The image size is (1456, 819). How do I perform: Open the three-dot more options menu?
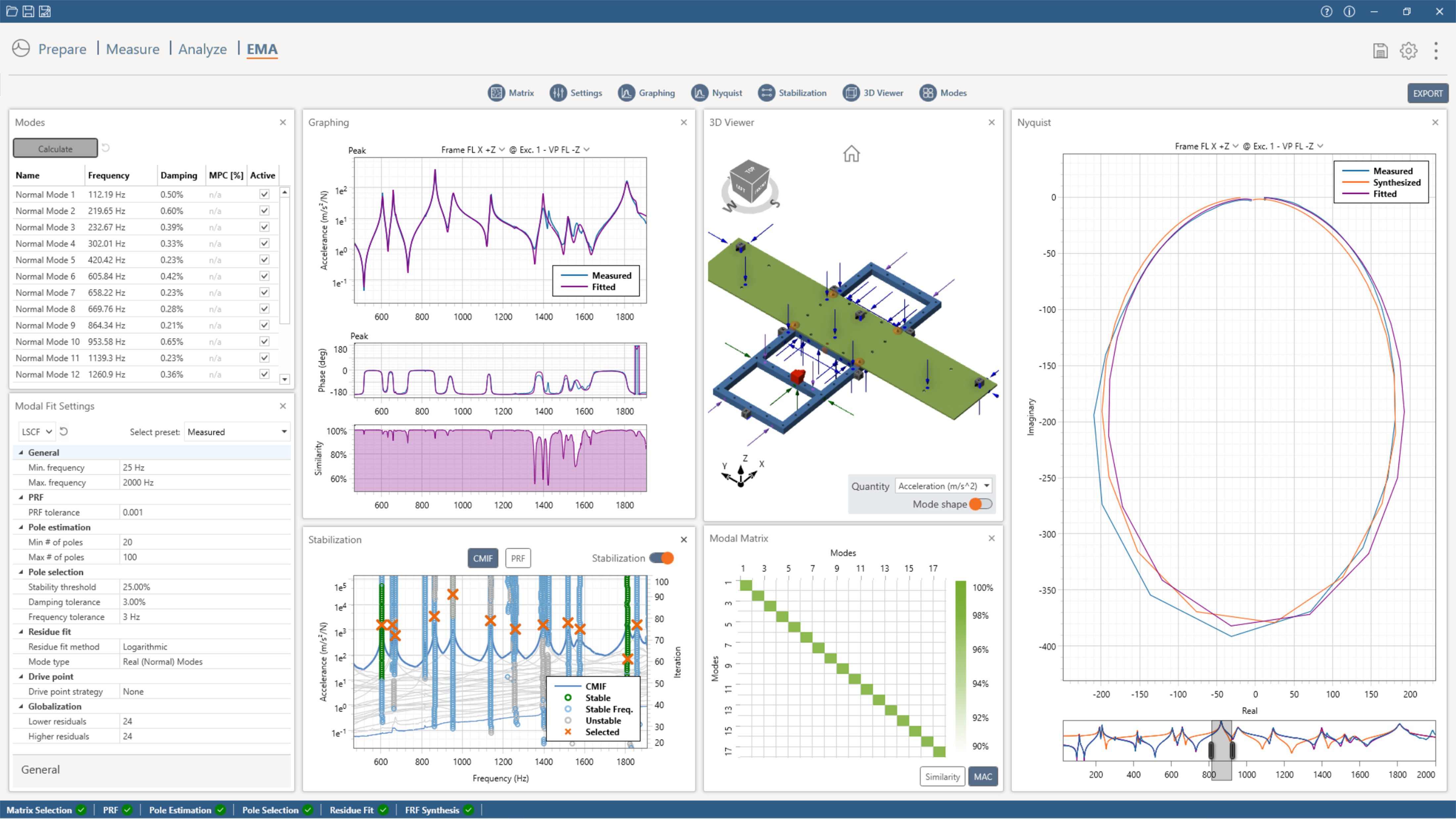pyautogui.click(x=1436, y=51)
